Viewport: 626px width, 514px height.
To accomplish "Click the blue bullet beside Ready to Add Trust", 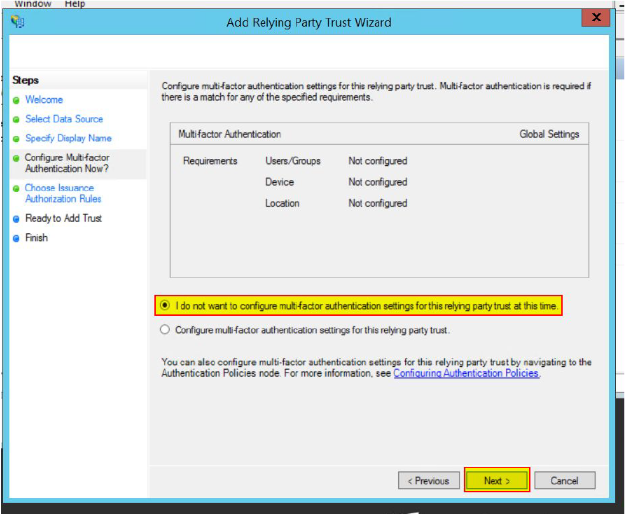I will [16, 218].
